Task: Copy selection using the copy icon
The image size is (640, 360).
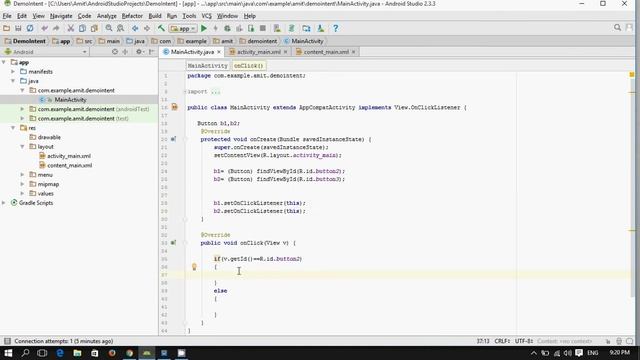Action: 82,28
